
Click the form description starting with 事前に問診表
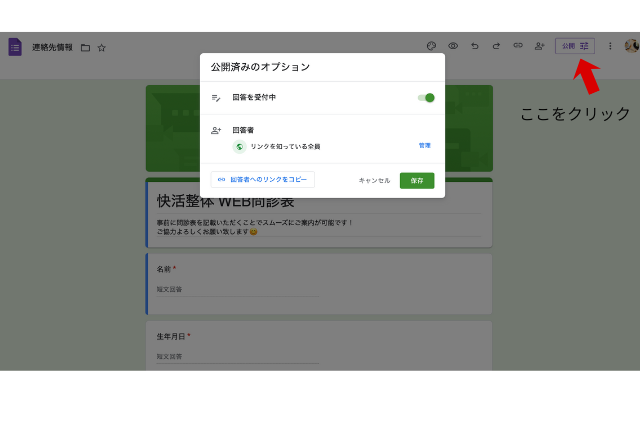click(254, 227)
